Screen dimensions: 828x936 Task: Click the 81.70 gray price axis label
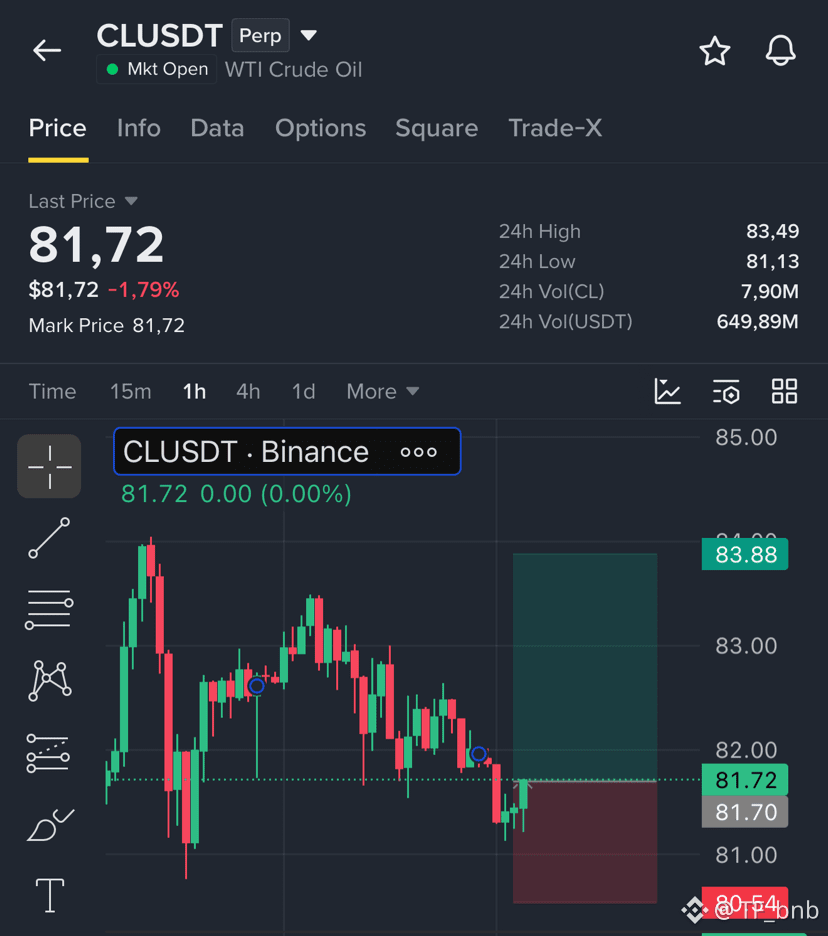744,812
